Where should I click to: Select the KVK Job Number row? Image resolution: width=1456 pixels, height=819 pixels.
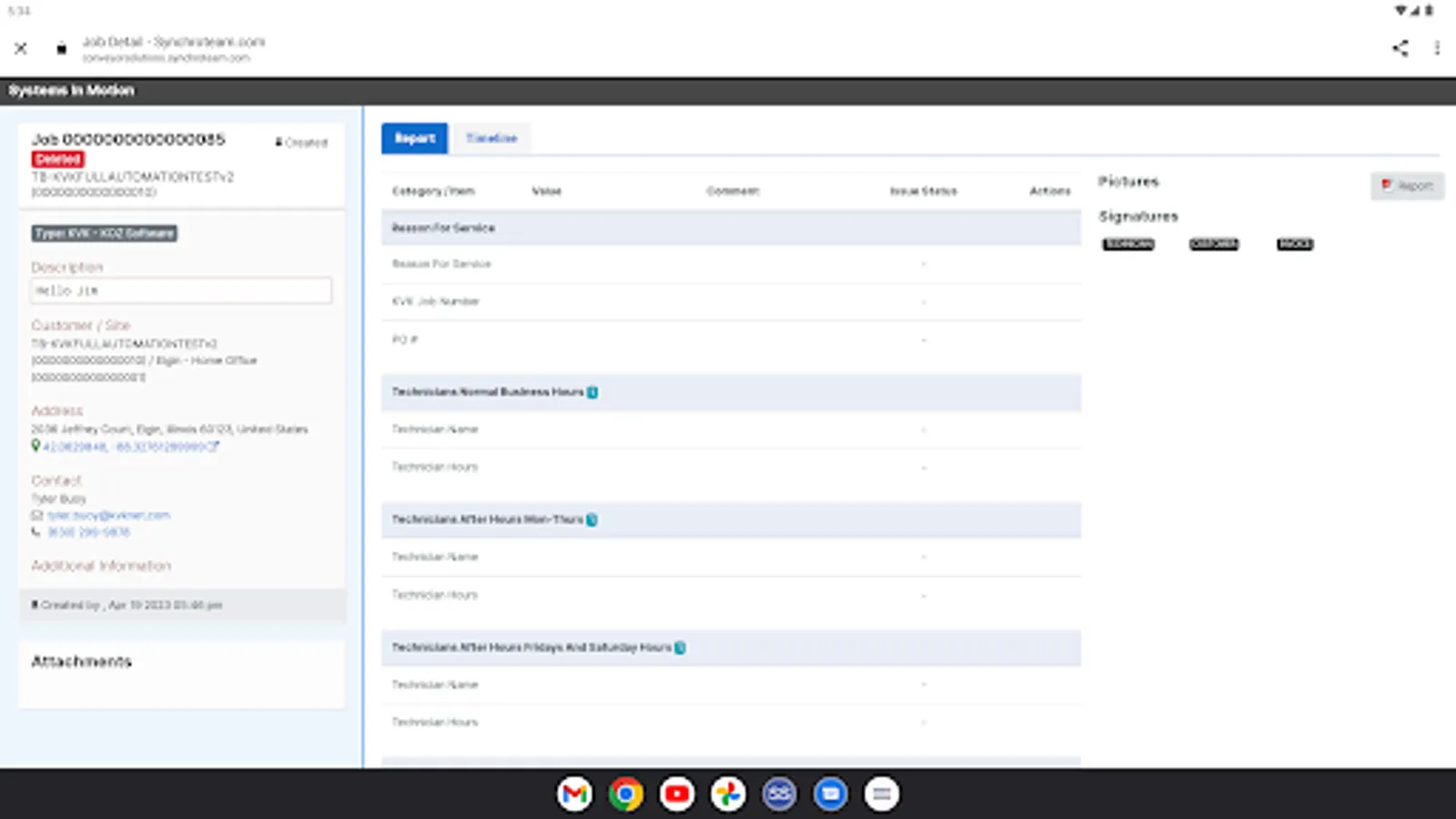coord(732,301)
